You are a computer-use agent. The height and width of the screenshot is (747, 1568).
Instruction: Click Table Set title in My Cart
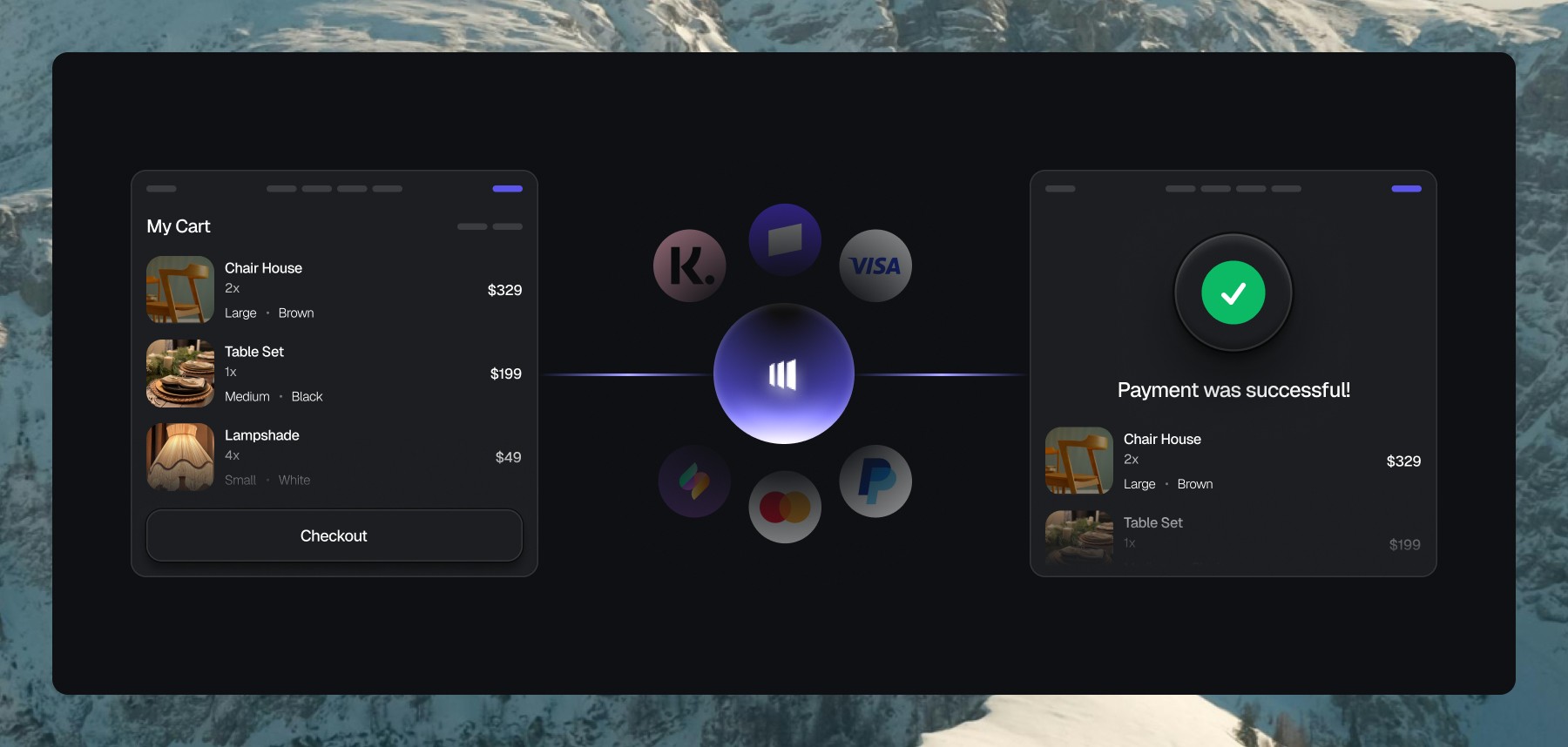click(254, 352)
